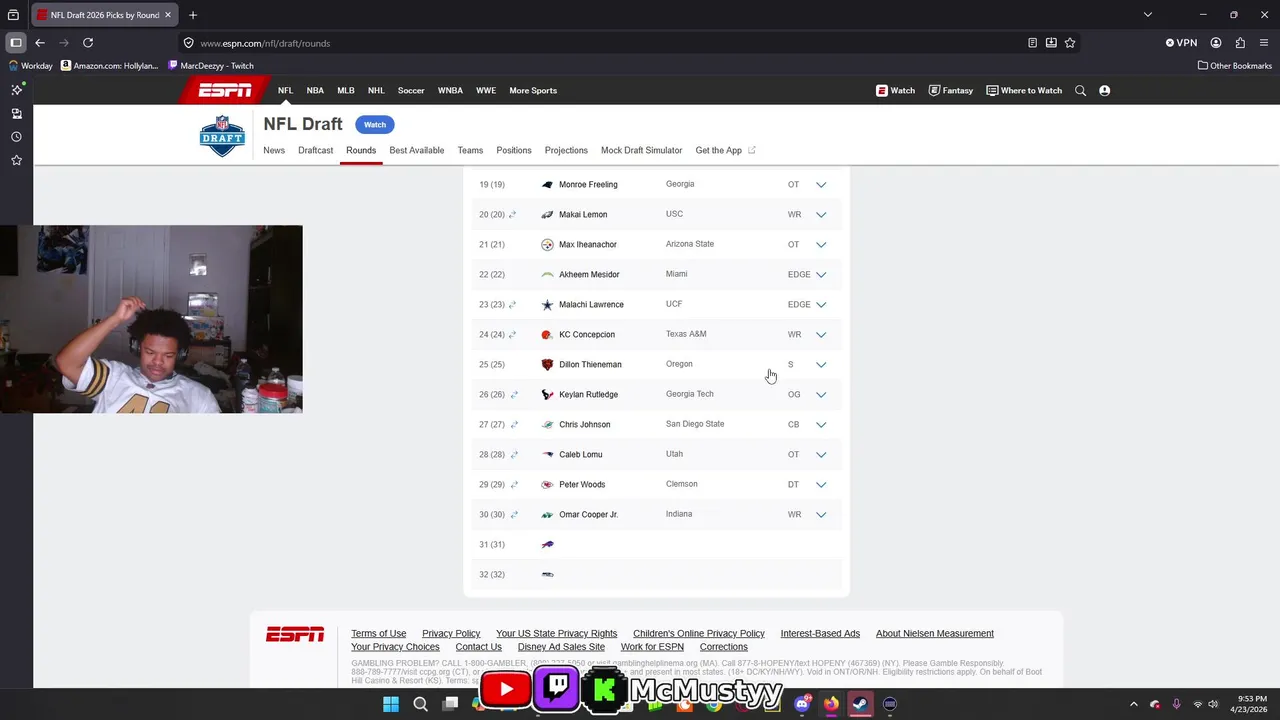
Task: Click the Chris Johnson player name
Action: (584, 424)
